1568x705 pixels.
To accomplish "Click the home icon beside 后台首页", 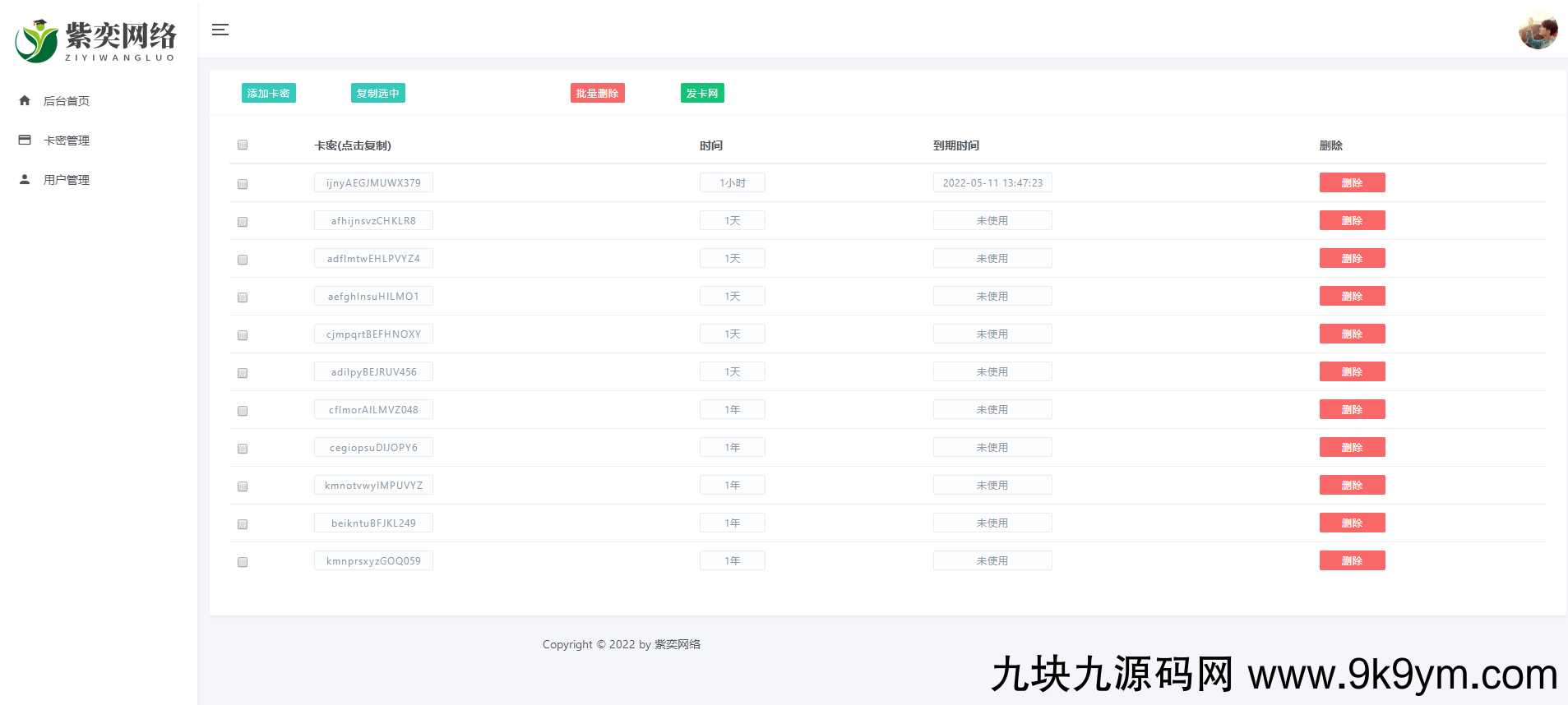I will pos(25,100).
